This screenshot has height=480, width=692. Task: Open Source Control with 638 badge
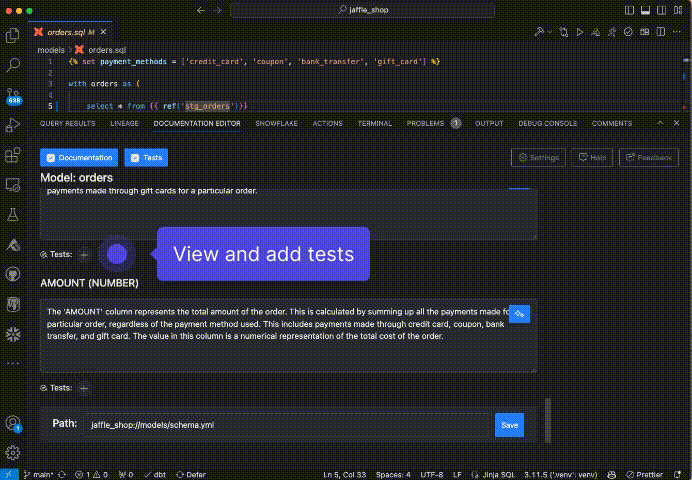coord(13,96)
